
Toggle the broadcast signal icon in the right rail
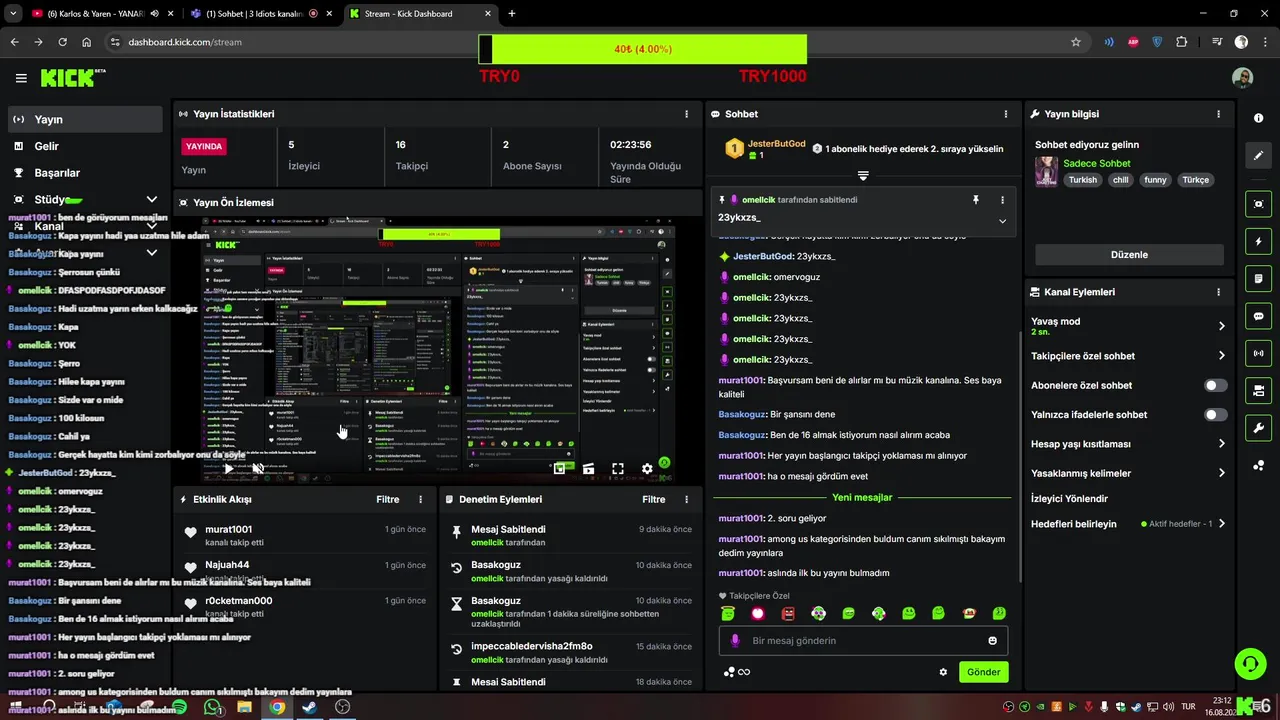pos(1258,353)
